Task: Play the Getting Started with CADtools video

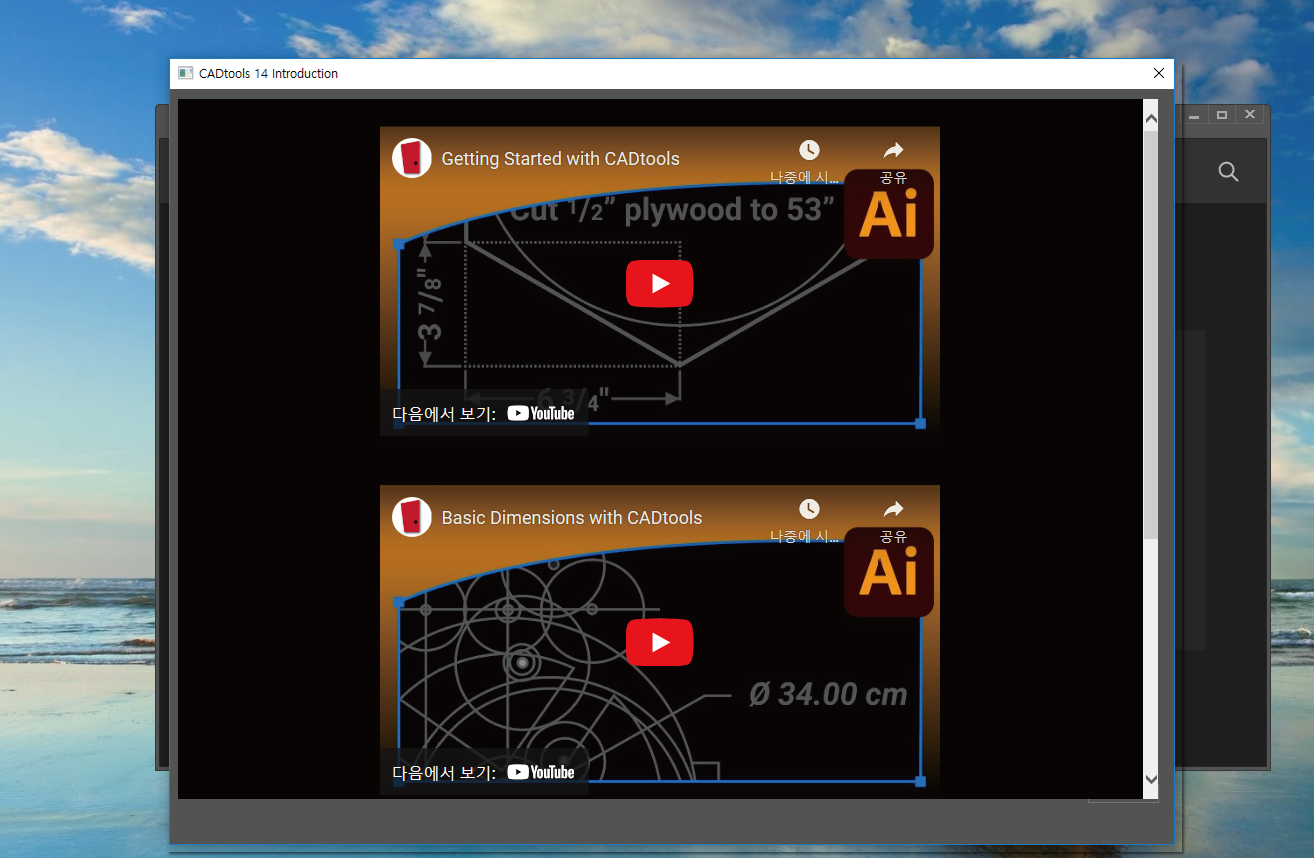Action: pyautogui.click(x=659, y=283)
